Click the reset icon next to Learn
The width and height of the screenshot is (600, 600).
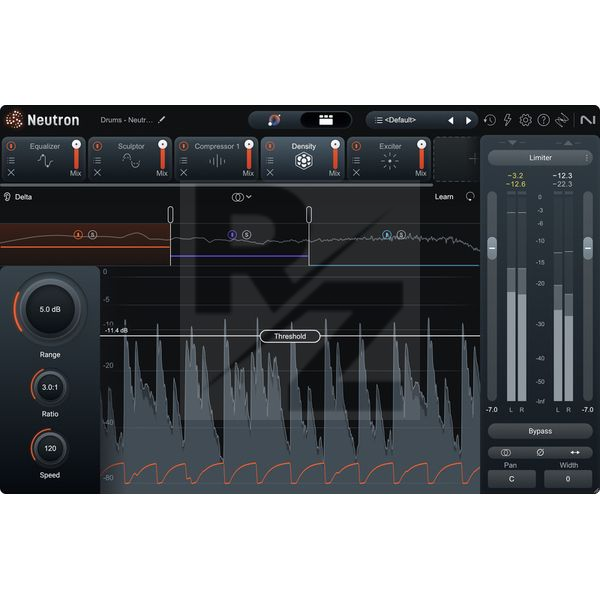click(x=470, y=197)
